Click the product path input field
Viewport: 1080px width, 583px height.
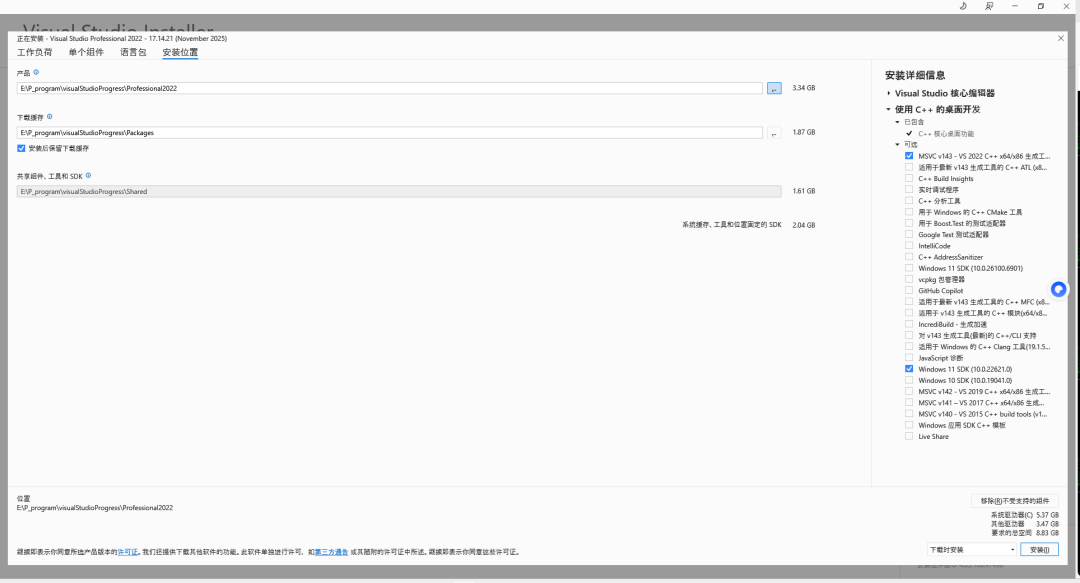[x=390, y=88]
